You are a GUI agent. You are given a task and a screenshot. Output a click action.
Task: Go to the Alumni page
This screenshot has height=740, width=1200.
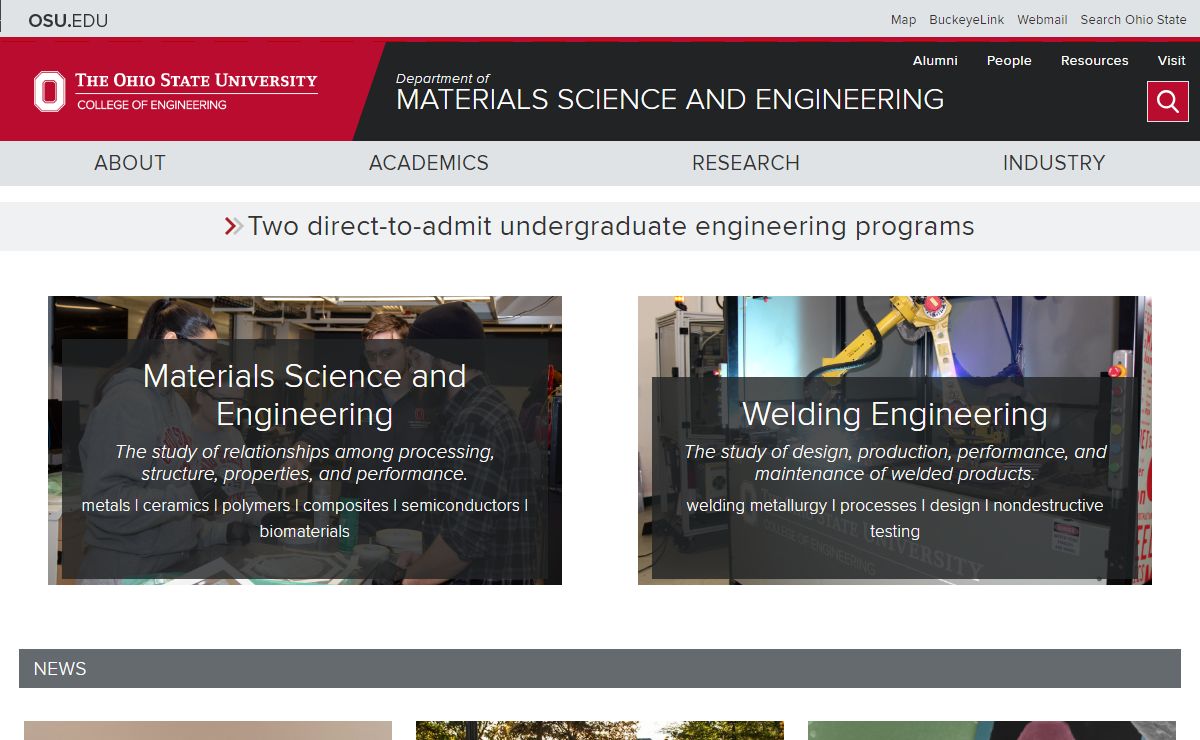935,61
